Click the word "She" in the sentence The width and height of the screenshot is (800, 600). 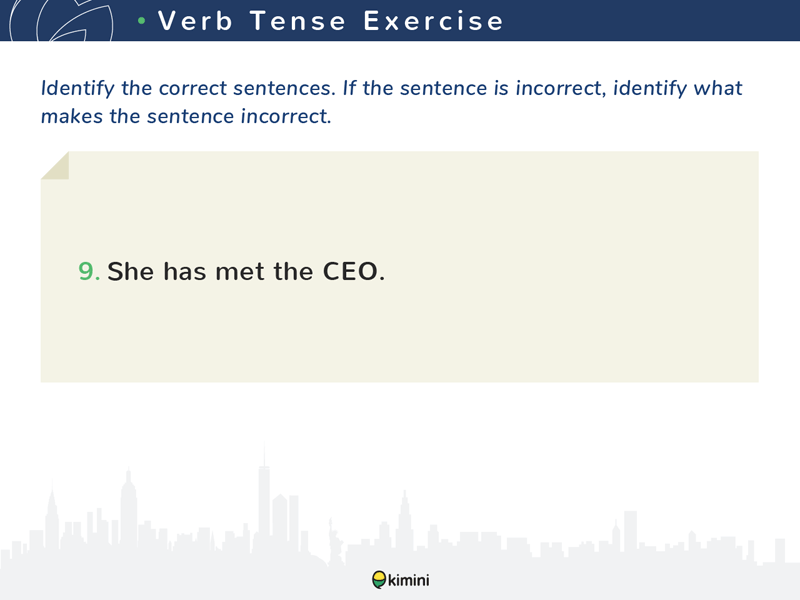click(x=131, y=271)
